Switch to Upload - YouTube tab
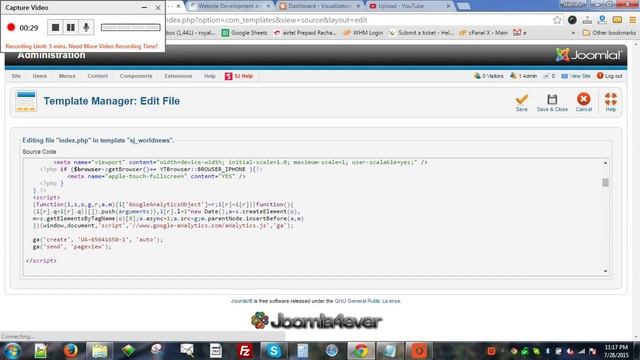This screenshot has height=360, width=640. click(409, 6)
